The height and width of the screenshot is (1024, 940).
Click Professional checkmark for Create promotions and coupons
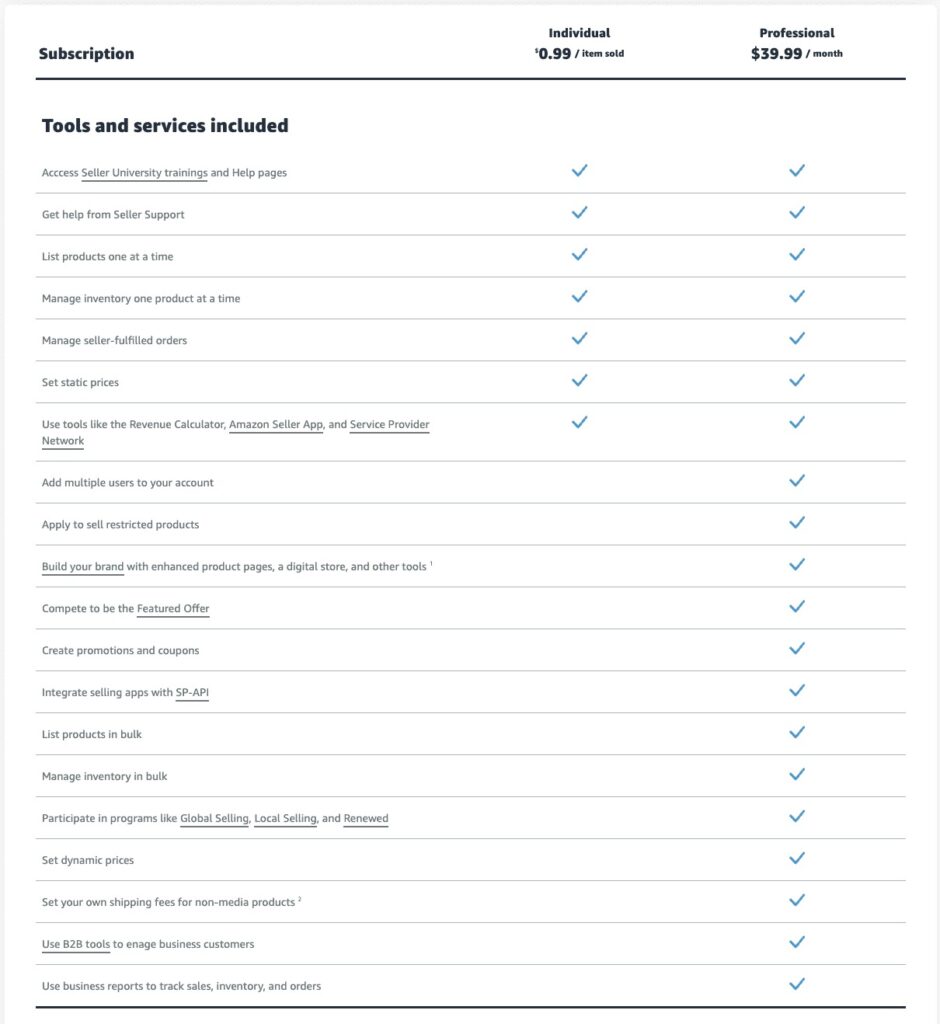[797, 649]
